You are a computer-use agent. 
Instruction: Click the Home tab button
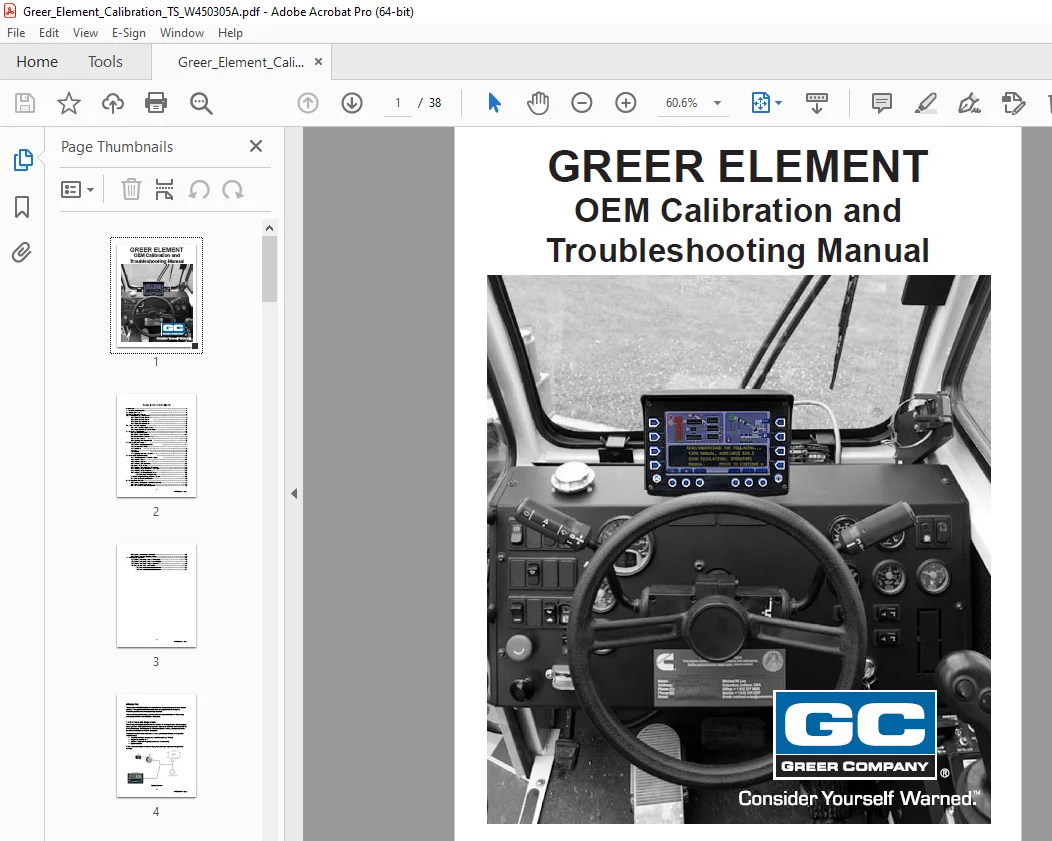coord(37,62)
